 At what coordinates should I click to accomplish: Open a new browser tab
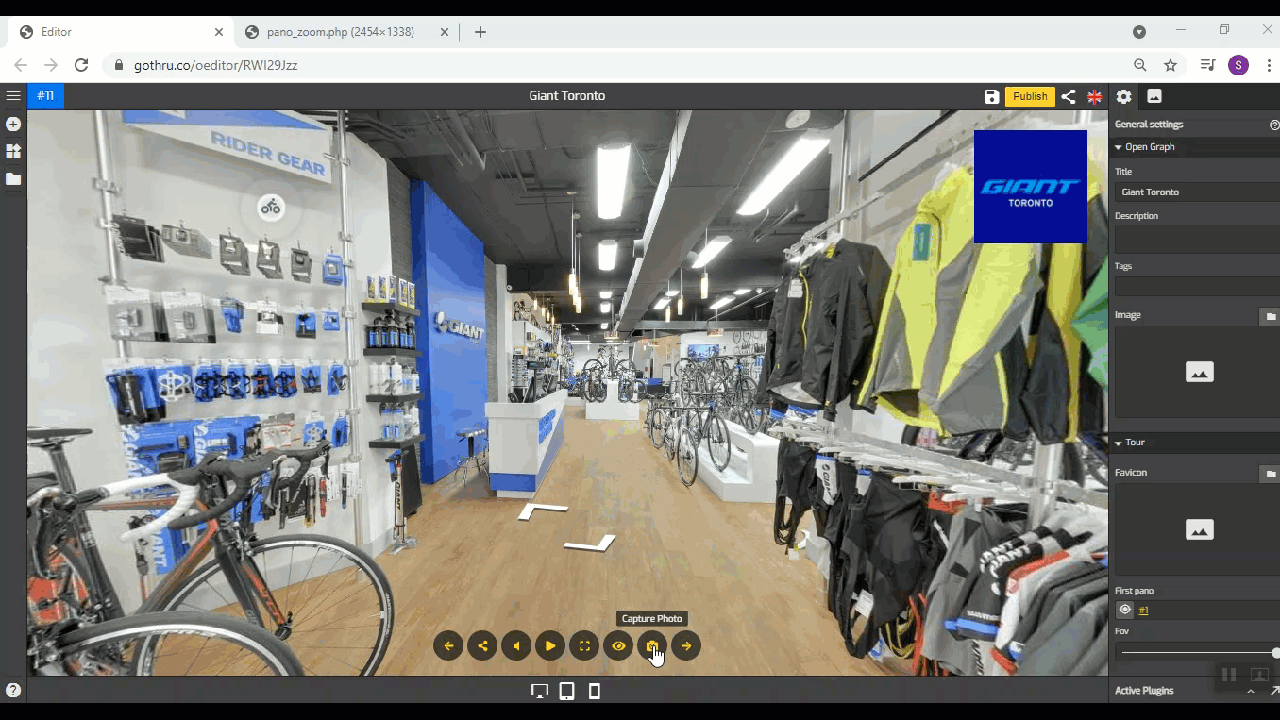pos(480,32)
